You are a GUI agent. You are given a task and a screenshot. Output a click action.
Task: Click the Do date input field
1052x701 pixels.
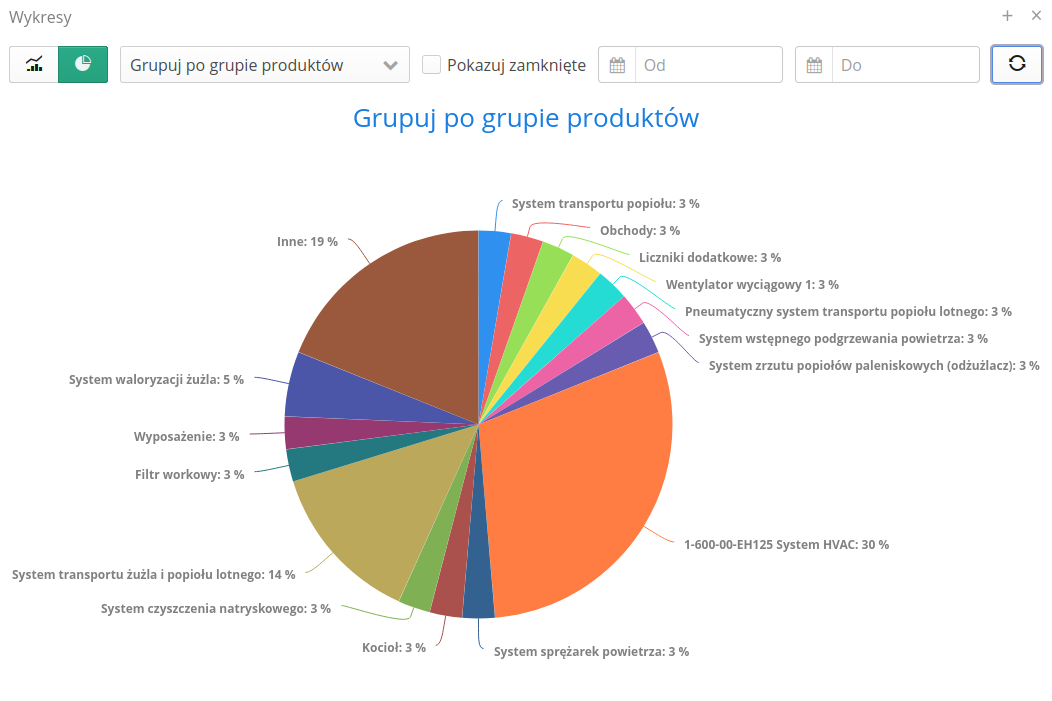pyautogui.click(x=905, y=65)
